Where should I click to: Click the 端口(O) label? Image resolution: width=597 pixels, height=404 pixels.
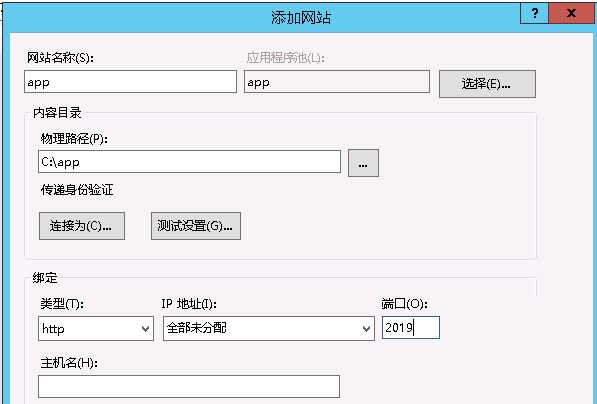click(404, 303)
